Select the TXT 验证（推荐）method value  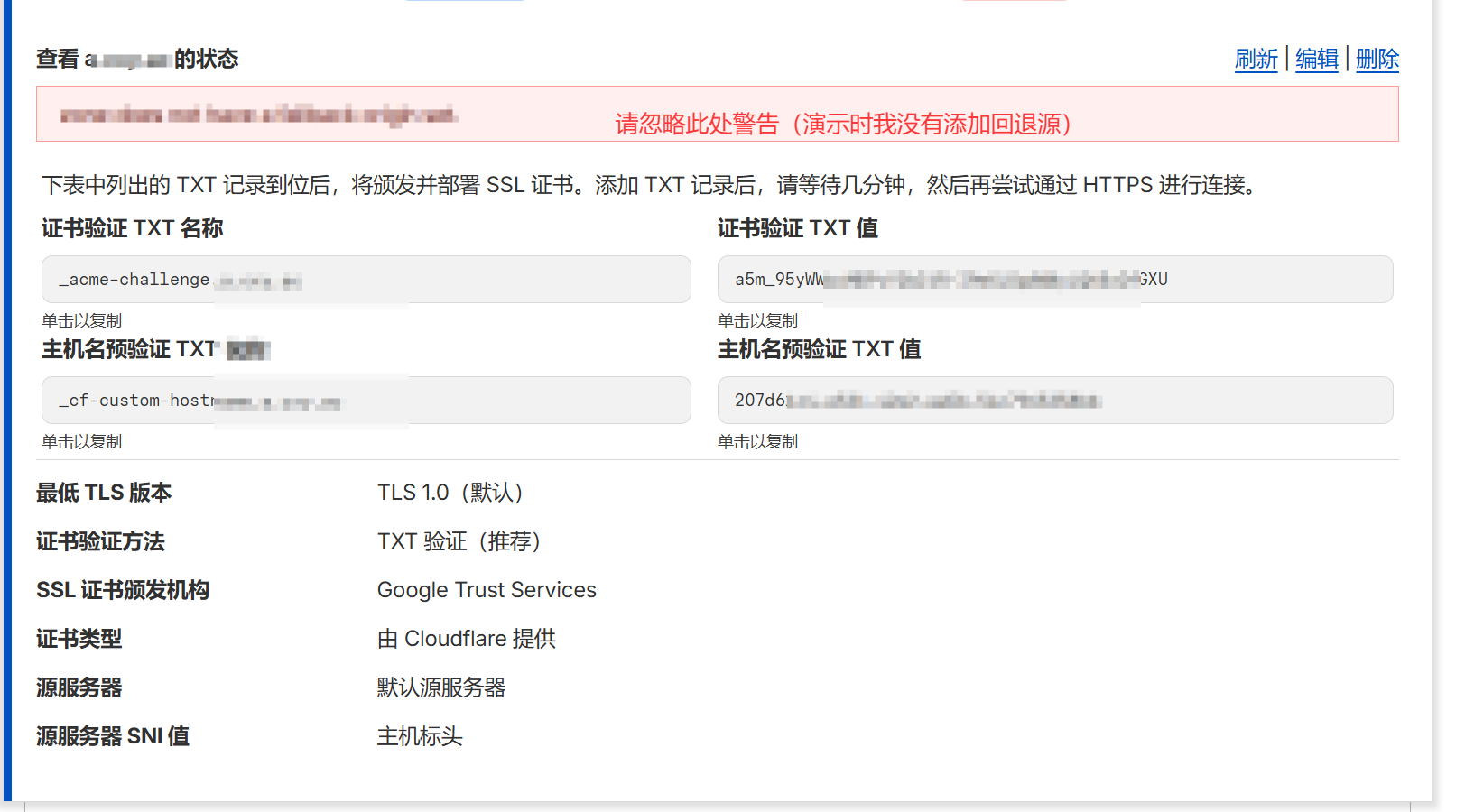(459, 541)
